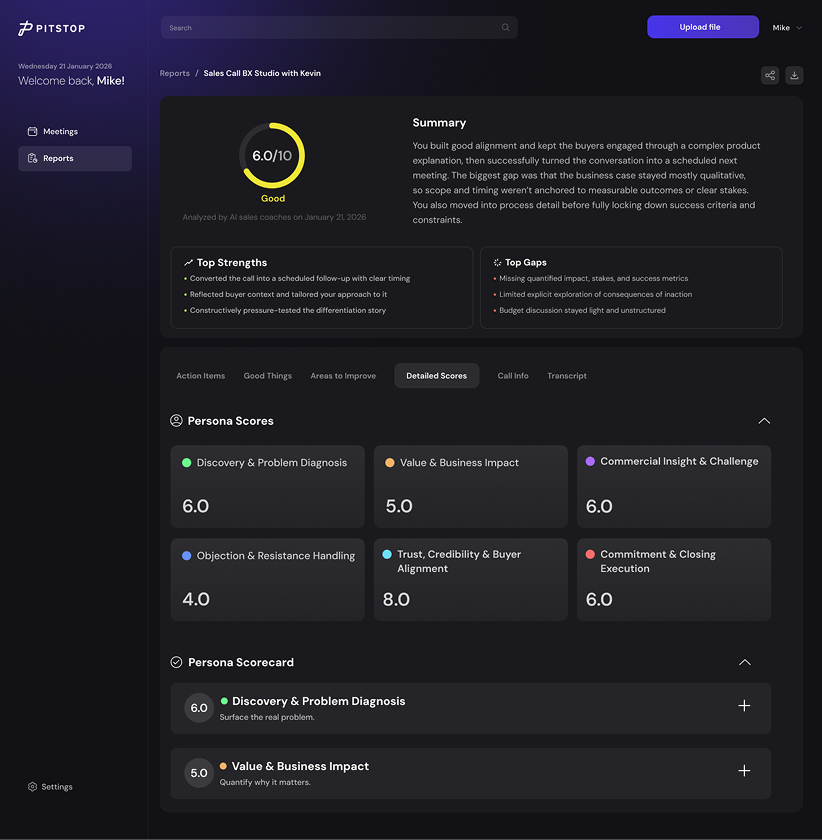Open the Mike user dropdown
The image size is (822, 840).
(x=787, y=28)
